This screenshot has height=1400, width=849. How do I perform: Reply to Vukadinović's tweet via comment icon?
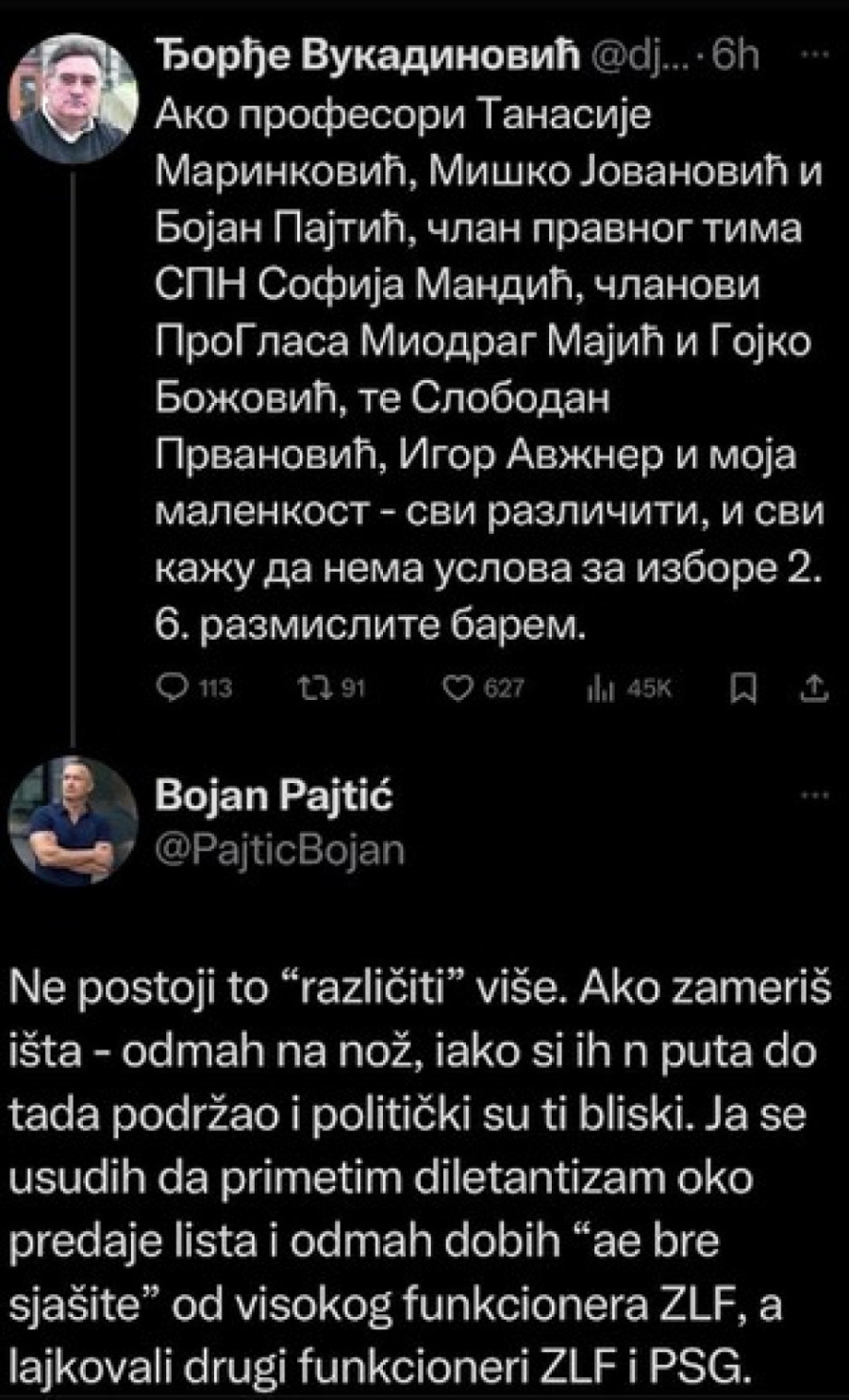coord(172,690)
